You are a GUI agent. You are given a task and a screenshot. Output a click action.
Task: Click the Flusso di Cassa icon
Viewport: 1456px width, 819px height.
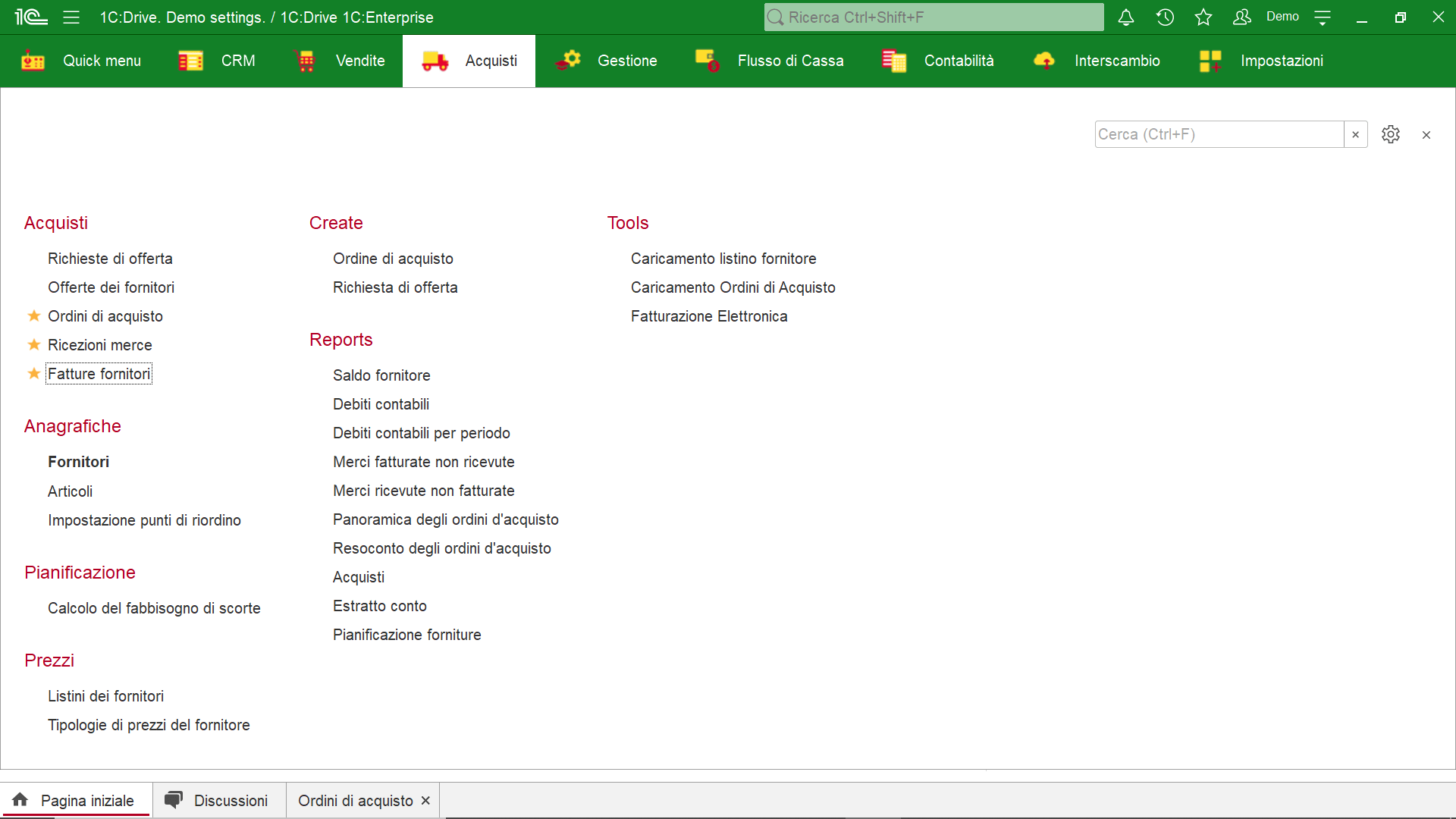point(708,61)
